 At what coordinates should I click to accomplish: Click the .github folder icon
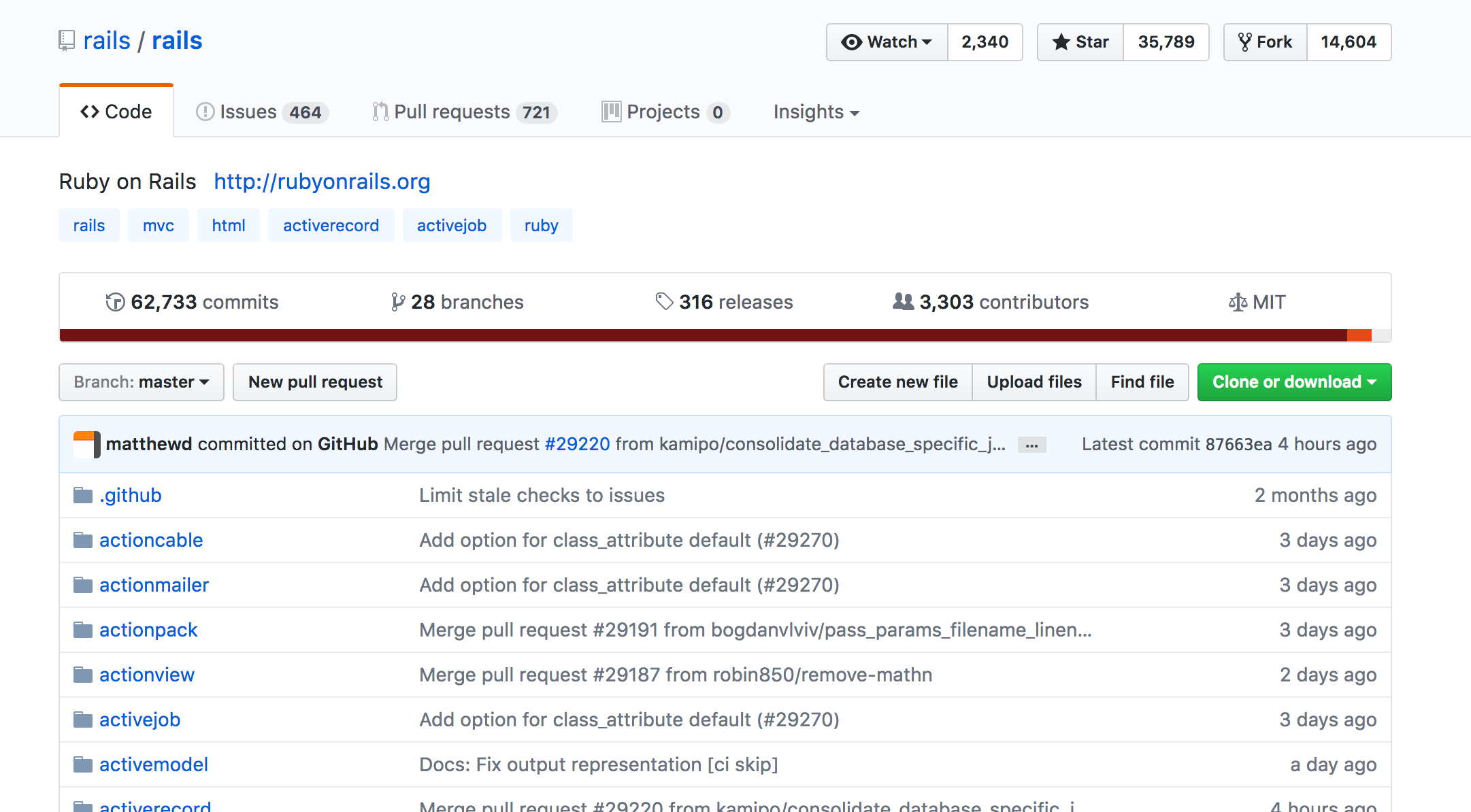click(x=83, y=495)
